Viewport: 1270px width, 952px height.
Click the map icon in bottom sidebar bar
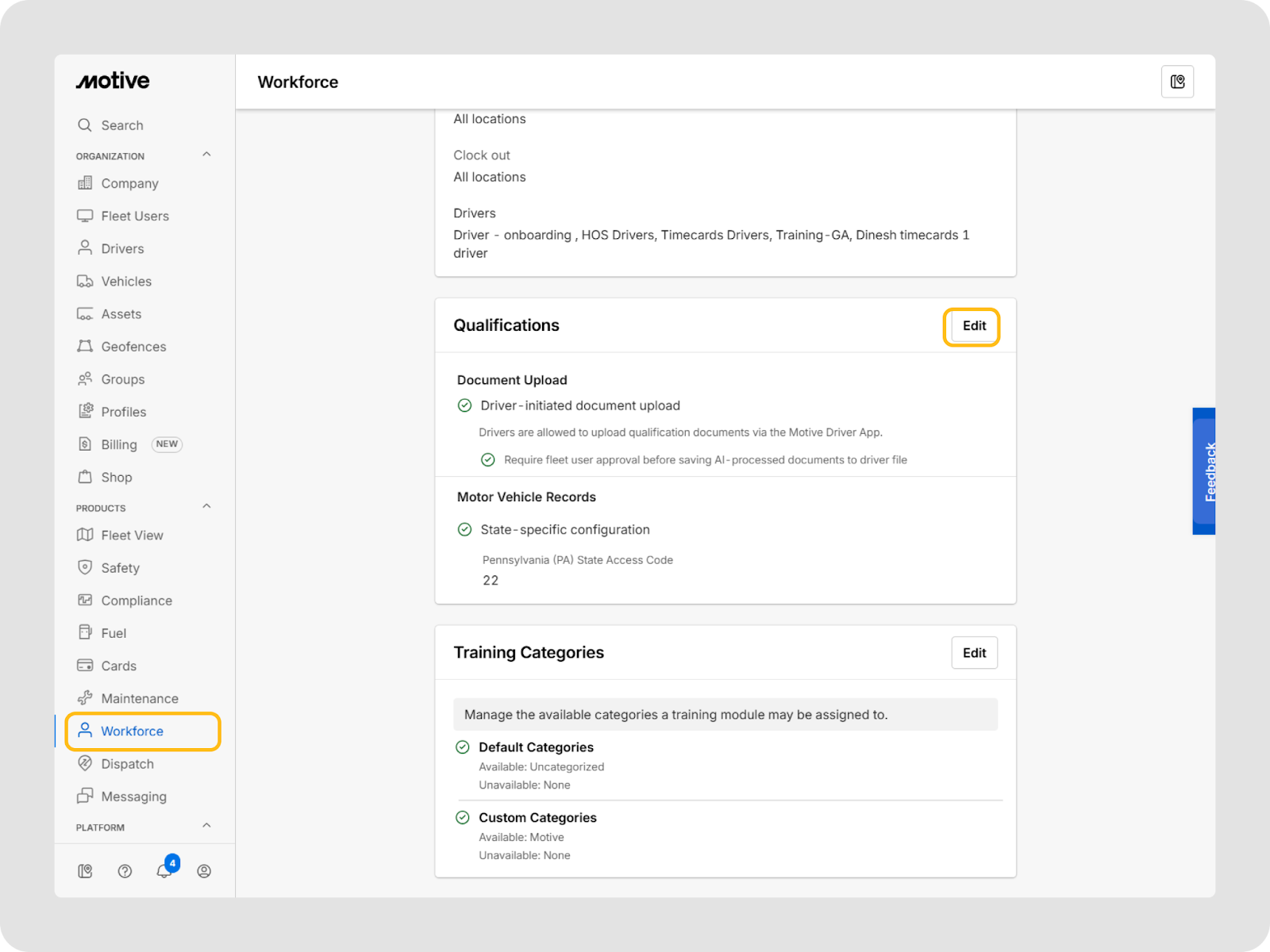click(85, 871)
